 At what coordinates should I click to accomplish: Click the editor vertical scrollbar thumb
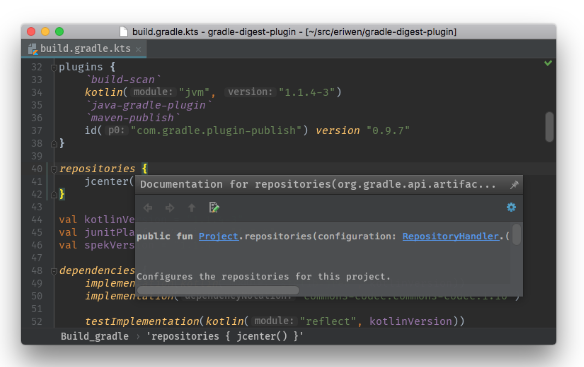point(549,127)
